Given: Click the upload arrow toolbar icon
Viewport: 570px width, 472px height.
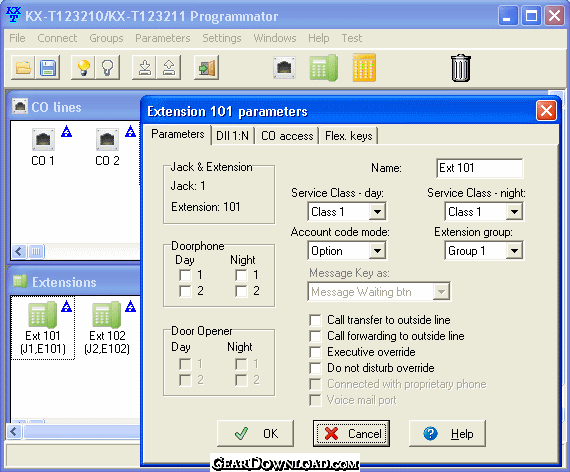Looking at the screenshot, I should pos(168,68).
